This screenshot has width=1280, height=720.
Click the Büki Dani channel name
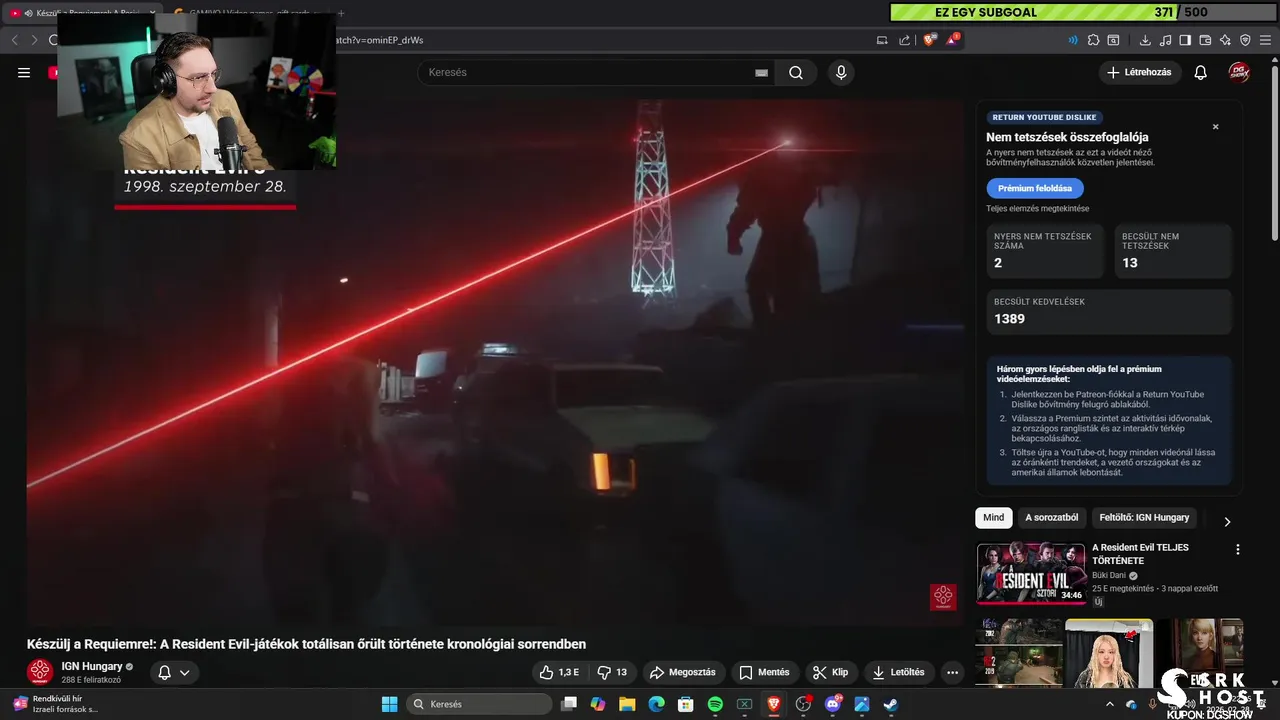tap(1108, 575)
